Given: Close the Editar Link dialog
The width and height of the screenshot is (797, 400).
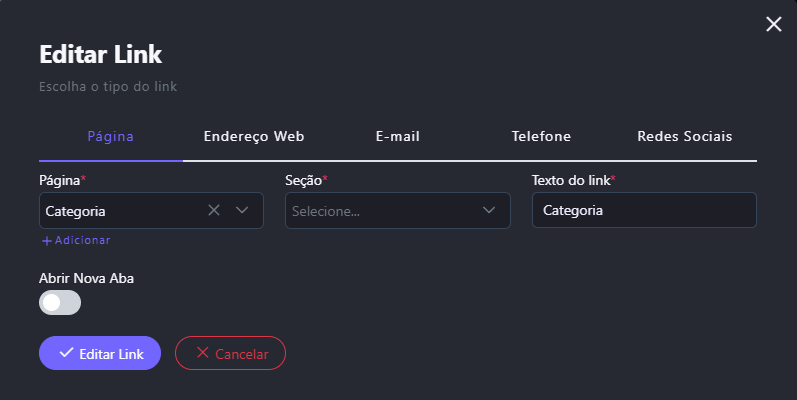Looking at the screenshot, I should pos(773,24).
